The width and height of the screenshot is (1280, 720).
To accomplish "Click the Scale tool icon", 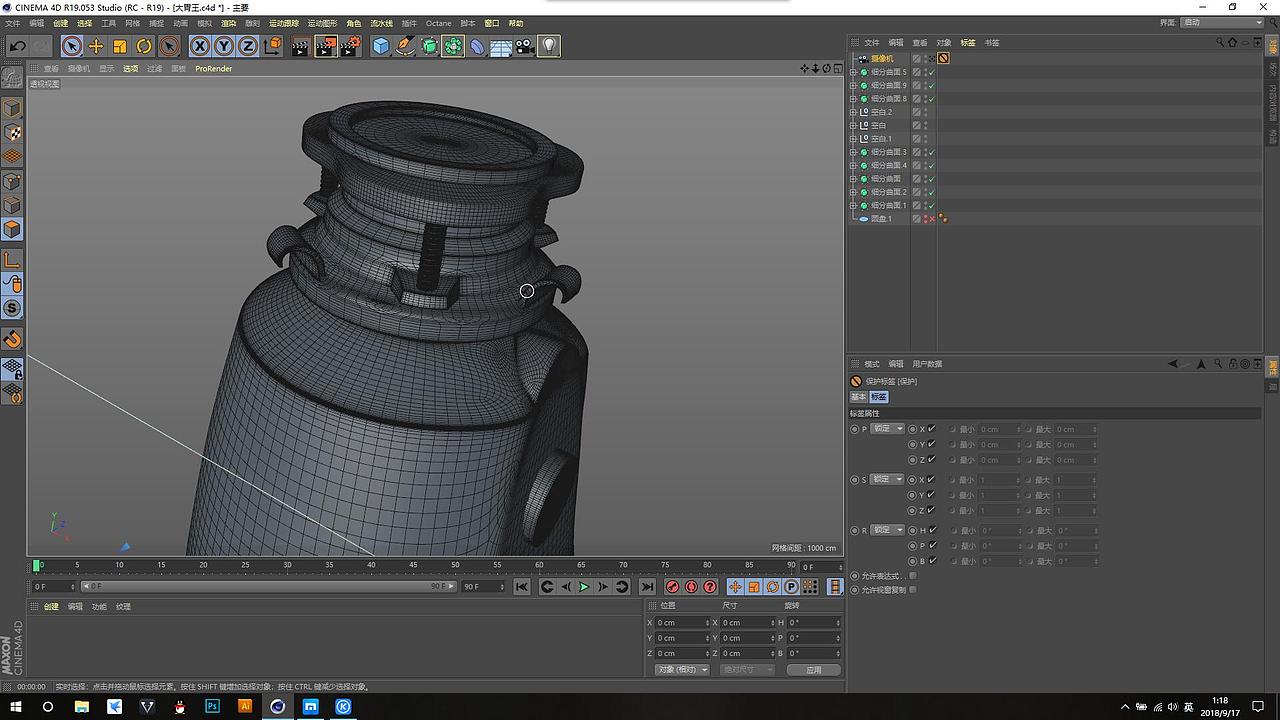I will pyautogui.click(x=120, y=46).
